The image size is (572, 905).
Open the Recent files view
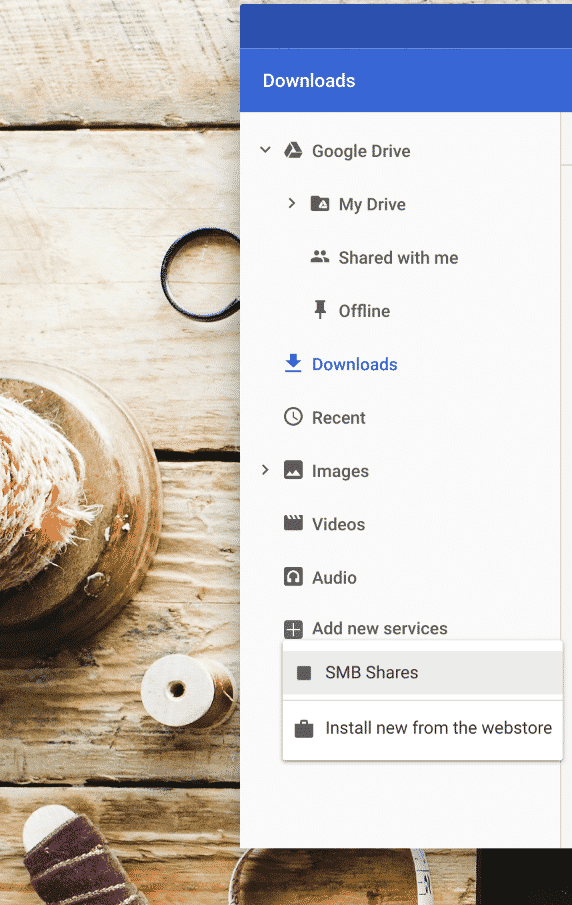tap(339, 417)
